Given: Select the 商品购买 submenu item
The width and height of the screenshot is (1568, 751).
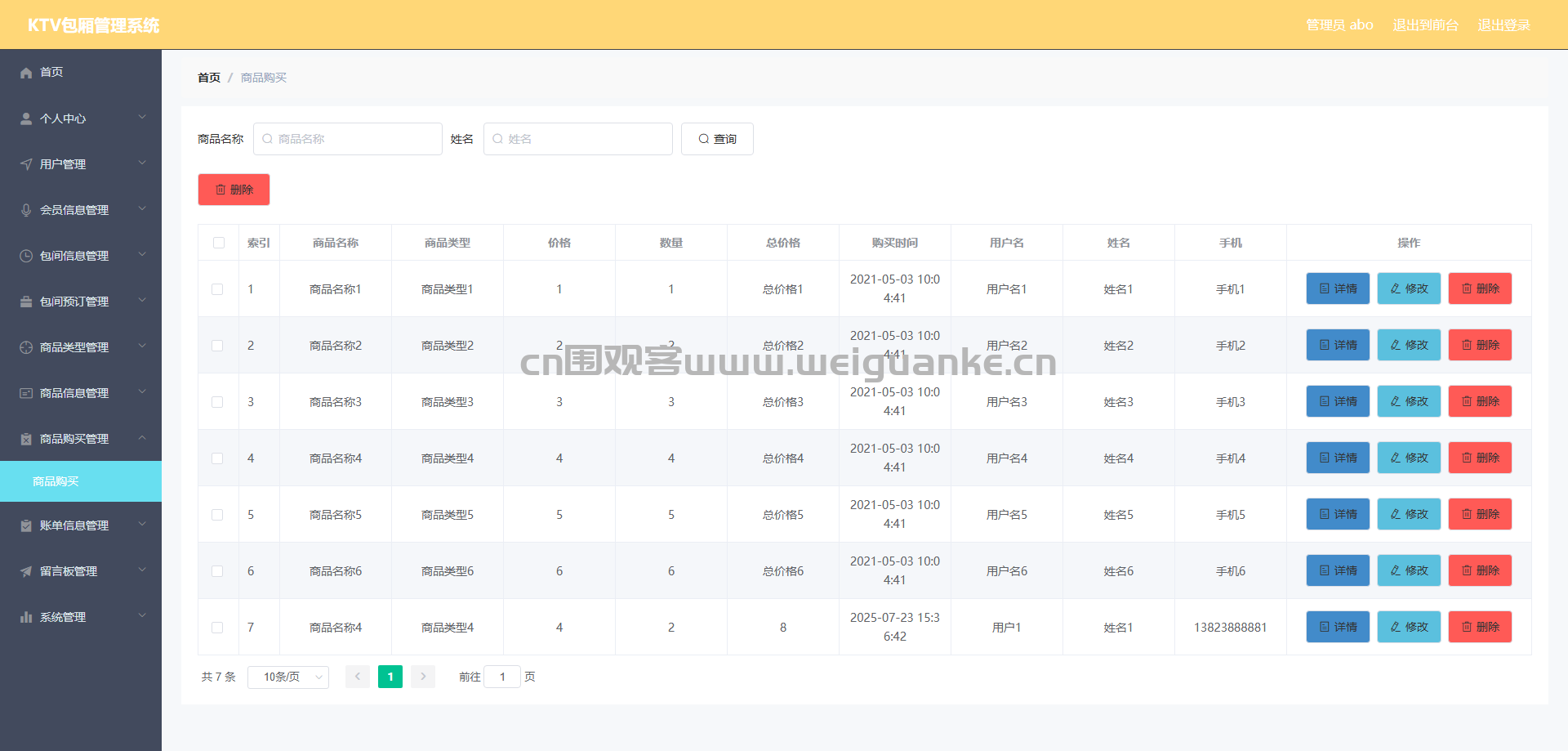Looking at the screenshot, I should pyautogui.click(x=81, y=481).
